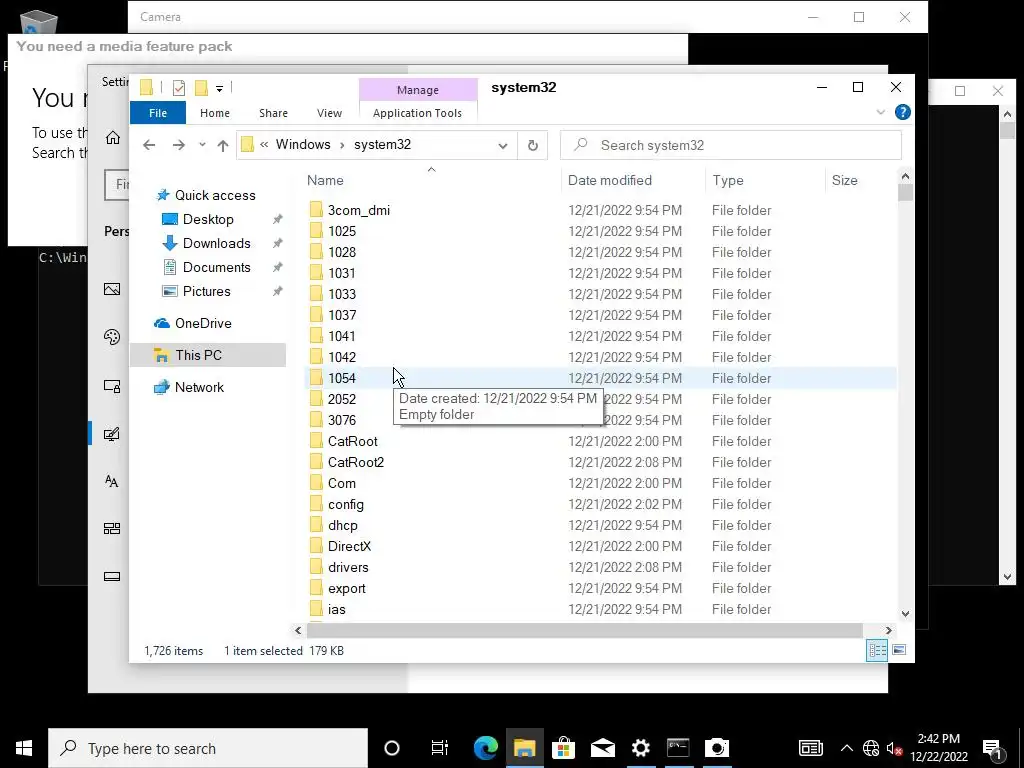Click the taskbar search box
Screen dimensions: 1024x768
(208, 748)
